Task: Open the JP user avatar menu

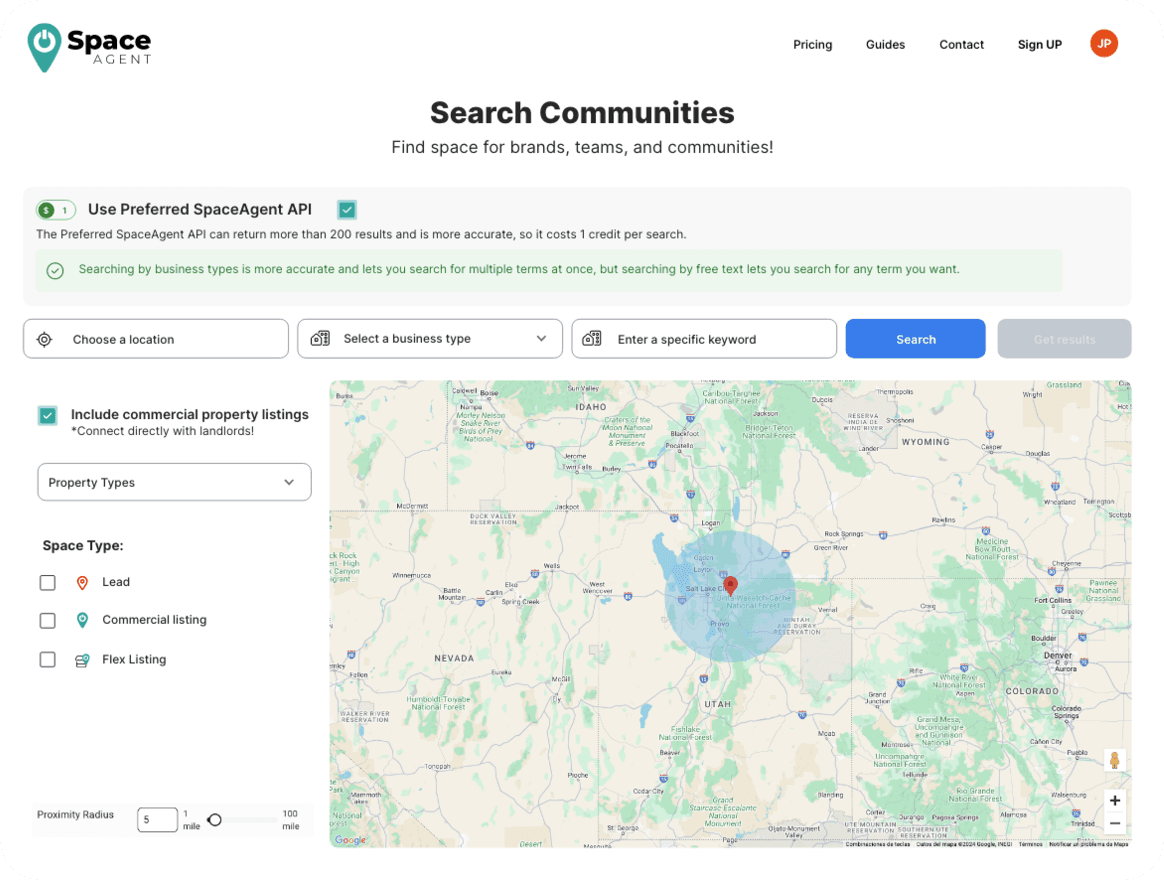Action: [1103, 43]
